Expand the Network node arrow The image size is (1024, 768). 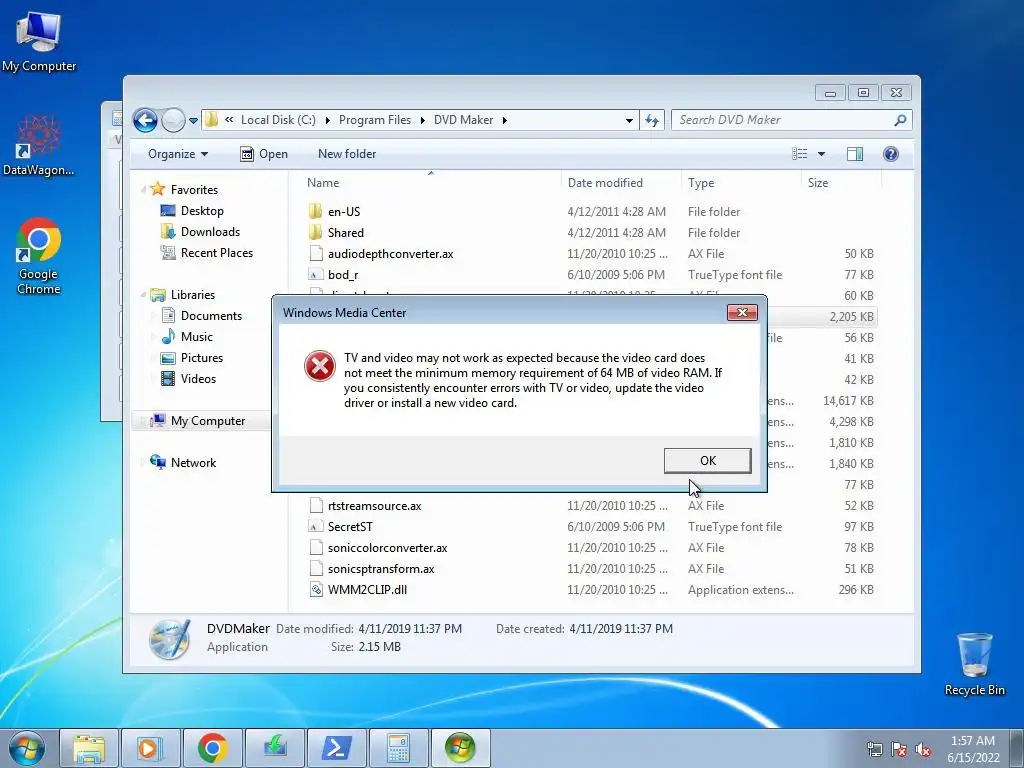[x=142, y=462]
